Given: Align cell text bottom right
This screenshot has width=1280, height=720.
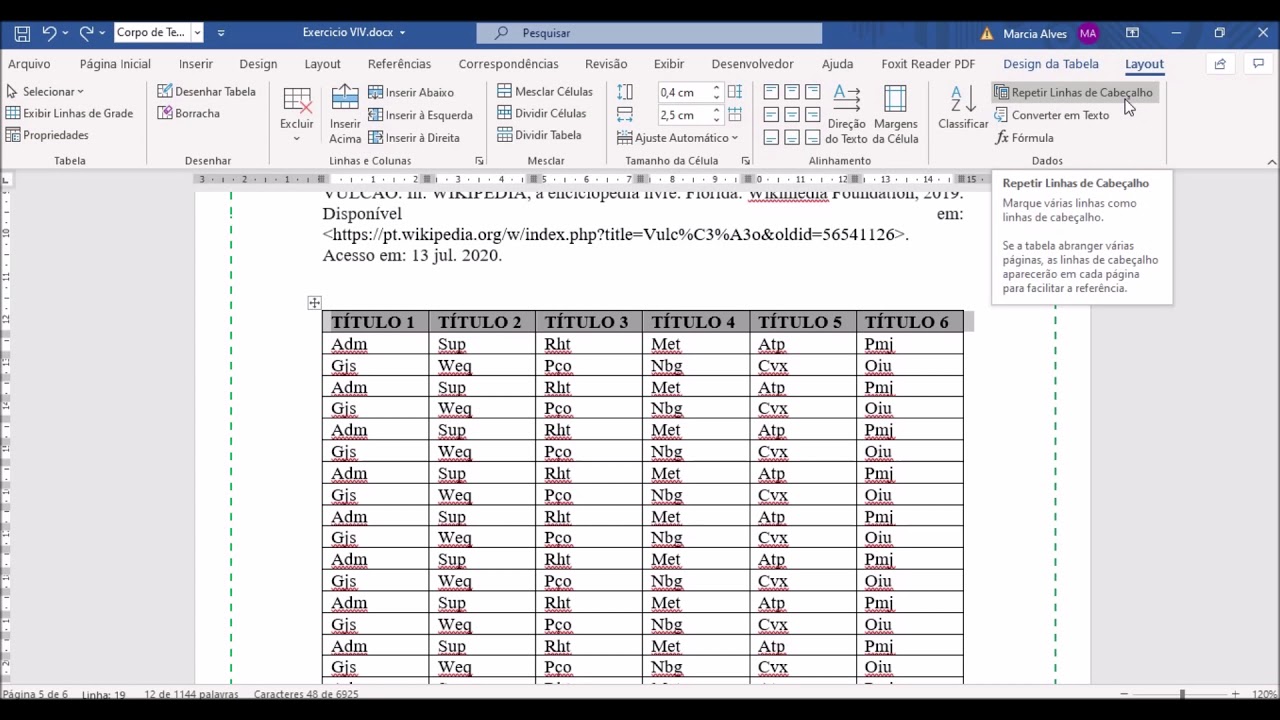Looking at the screenshot, I should 813,138.
